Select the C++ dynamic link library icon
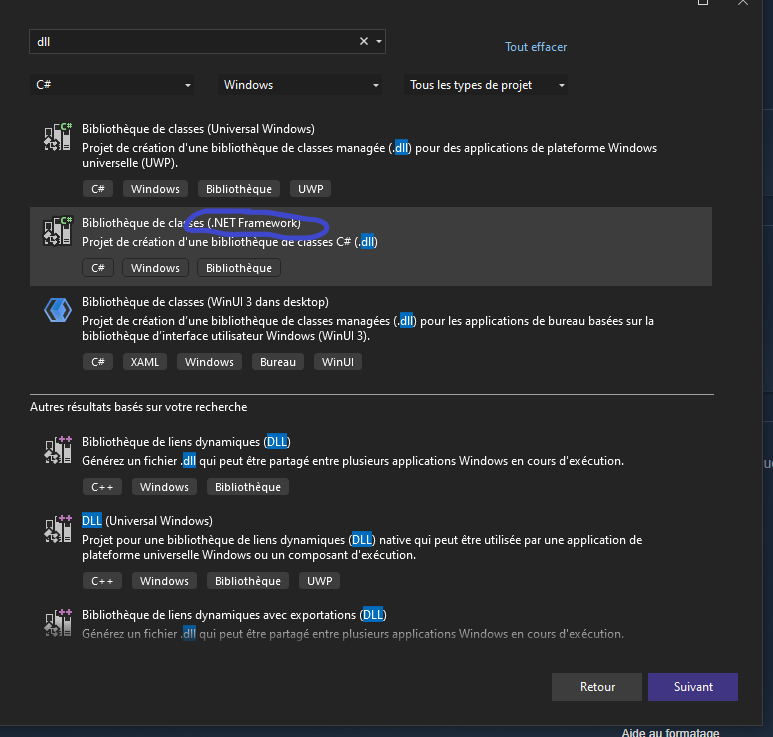The width and height of the screenshot is (773, 737). (x=58, y=450)
